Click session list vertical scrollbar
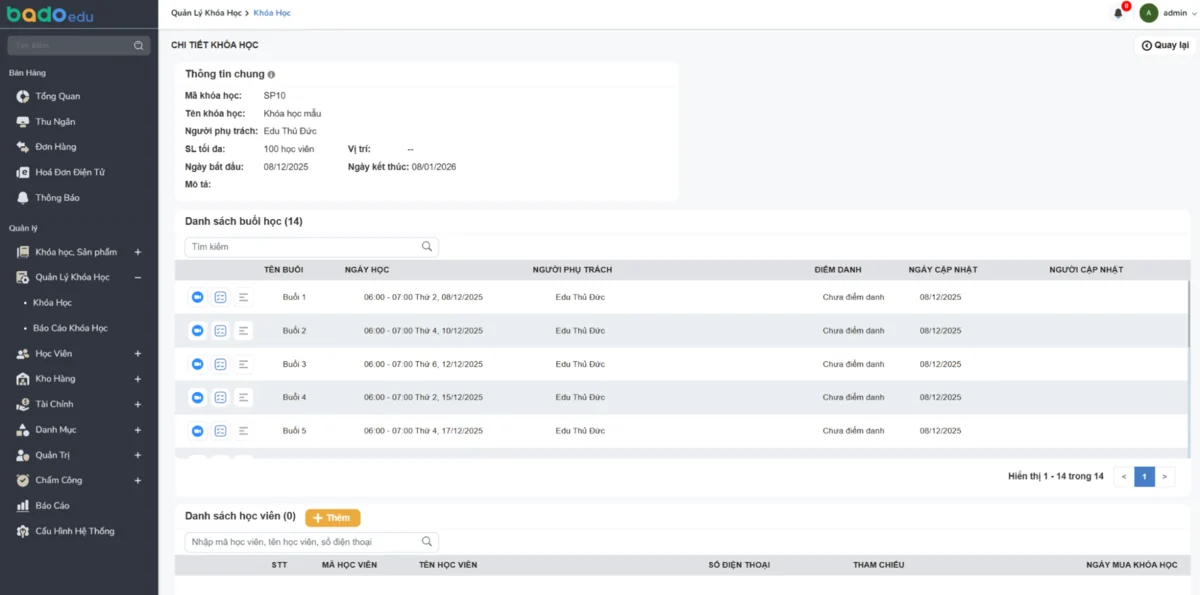1200x595 pixels. pyautogui.click(x=1188, y=315)
